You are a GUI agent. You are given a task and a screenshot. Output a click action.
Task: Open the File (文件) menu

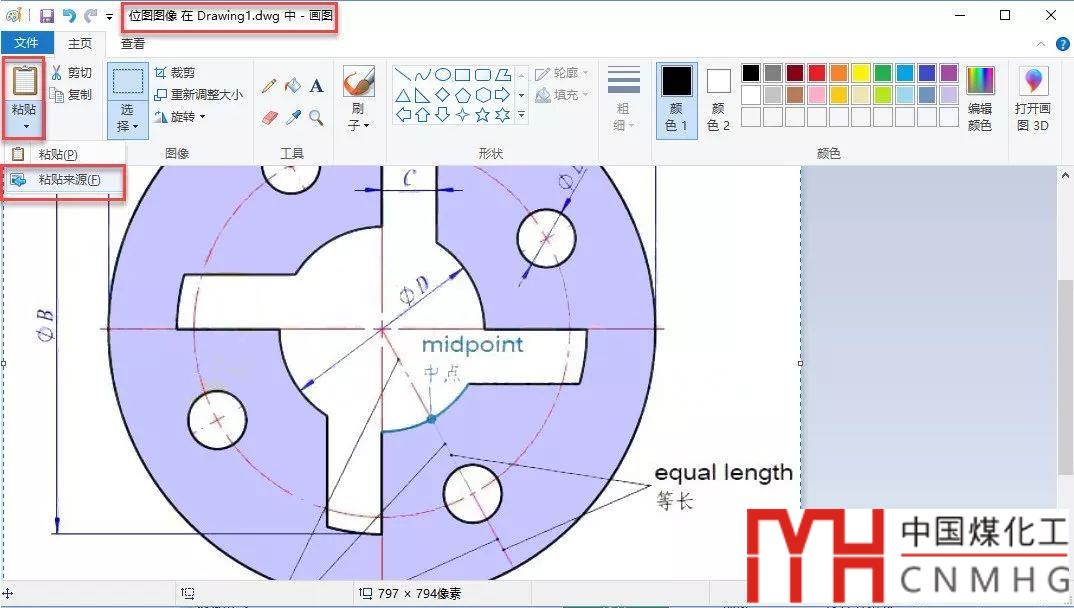[26, 43]
